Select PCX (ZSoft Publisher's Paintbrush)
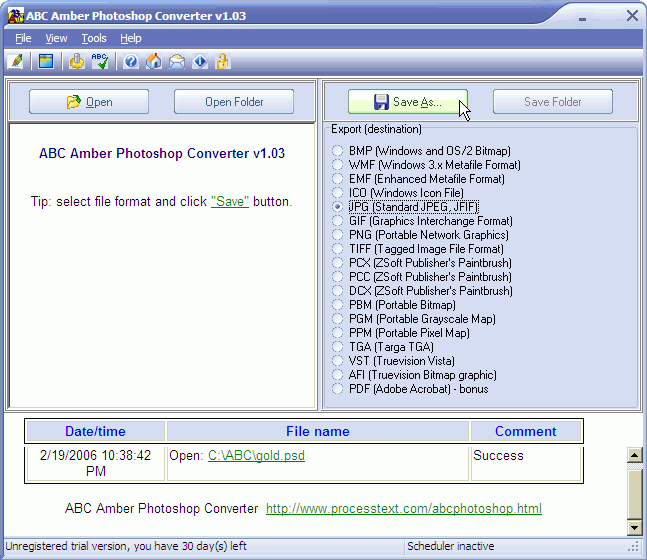 [422, 263]
